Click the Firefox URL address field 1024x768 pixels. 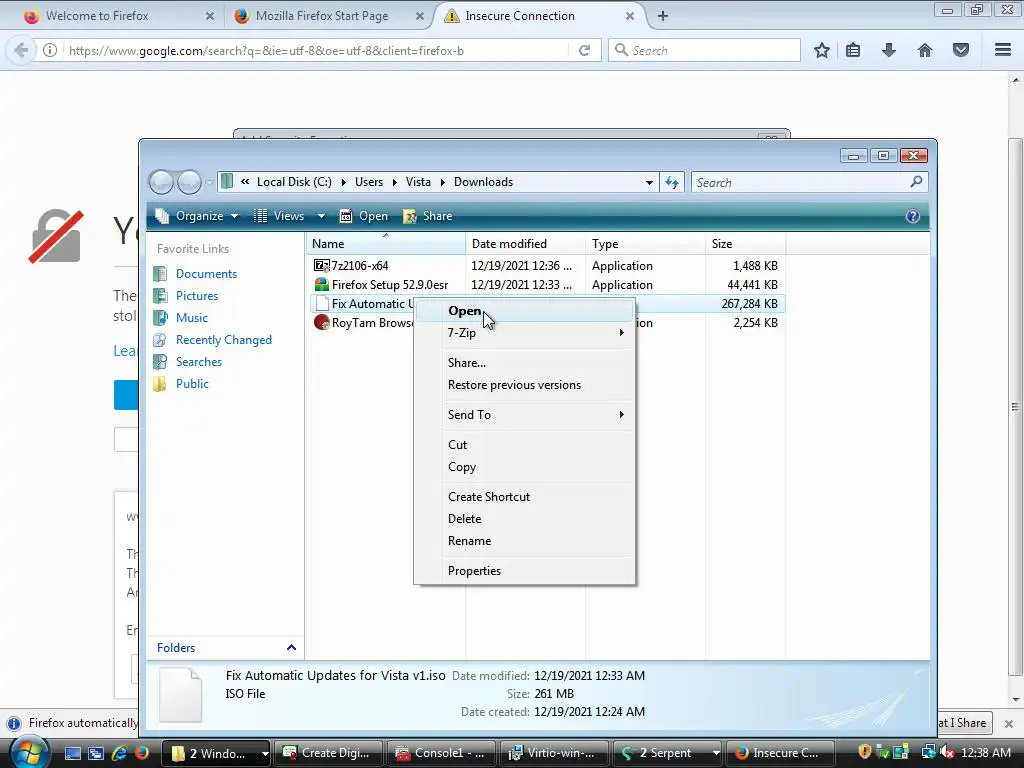[317, 50]
